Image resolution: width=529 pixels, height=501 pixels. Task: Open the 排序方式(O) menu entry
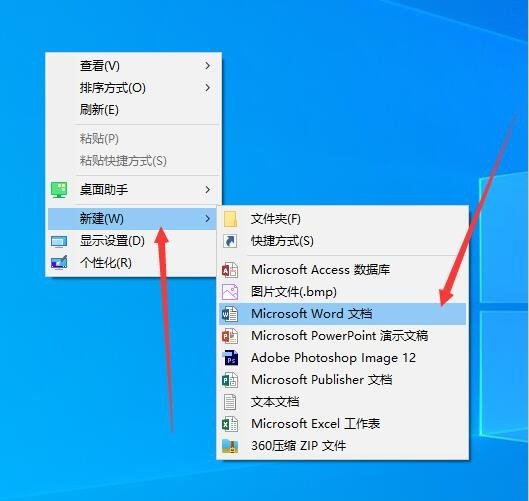[x=134, y=88]
